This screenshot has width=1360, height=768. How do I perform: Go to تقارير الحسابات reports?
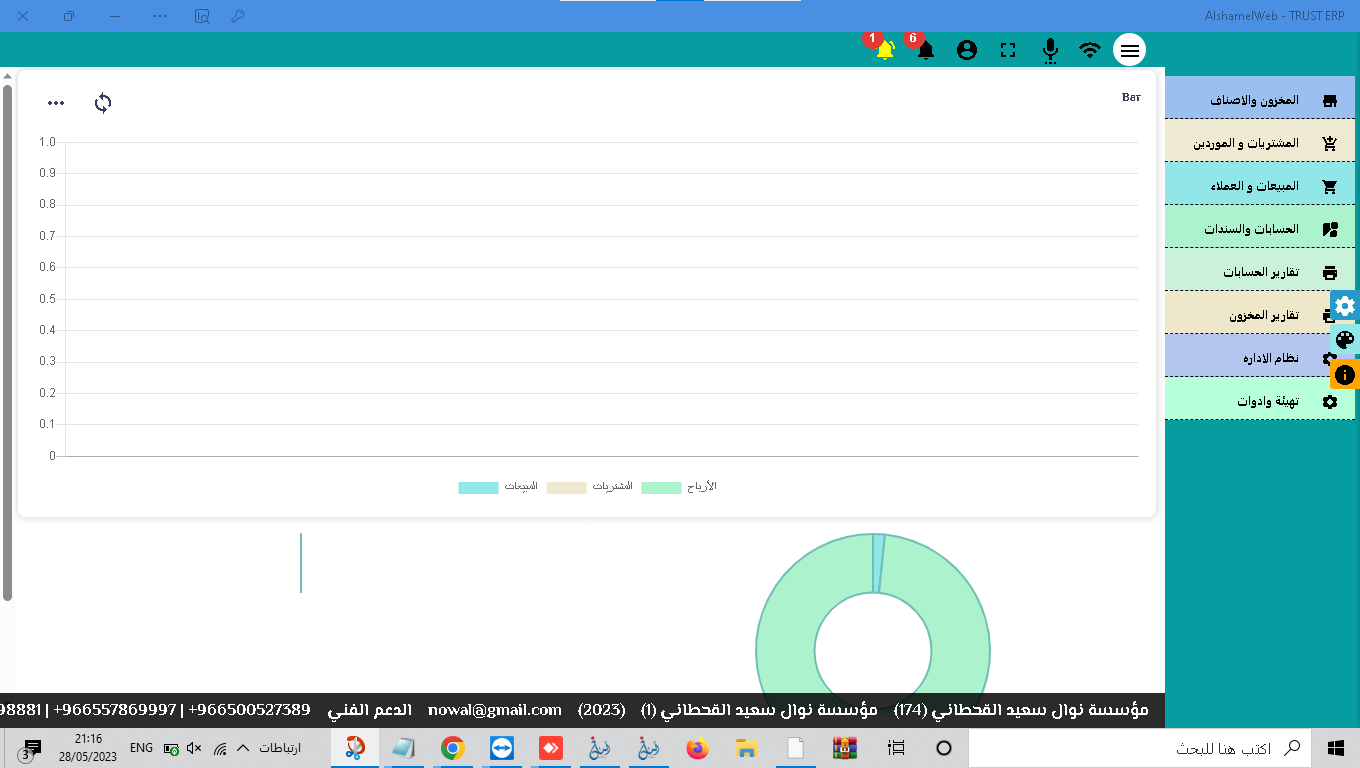[1259, 272]
